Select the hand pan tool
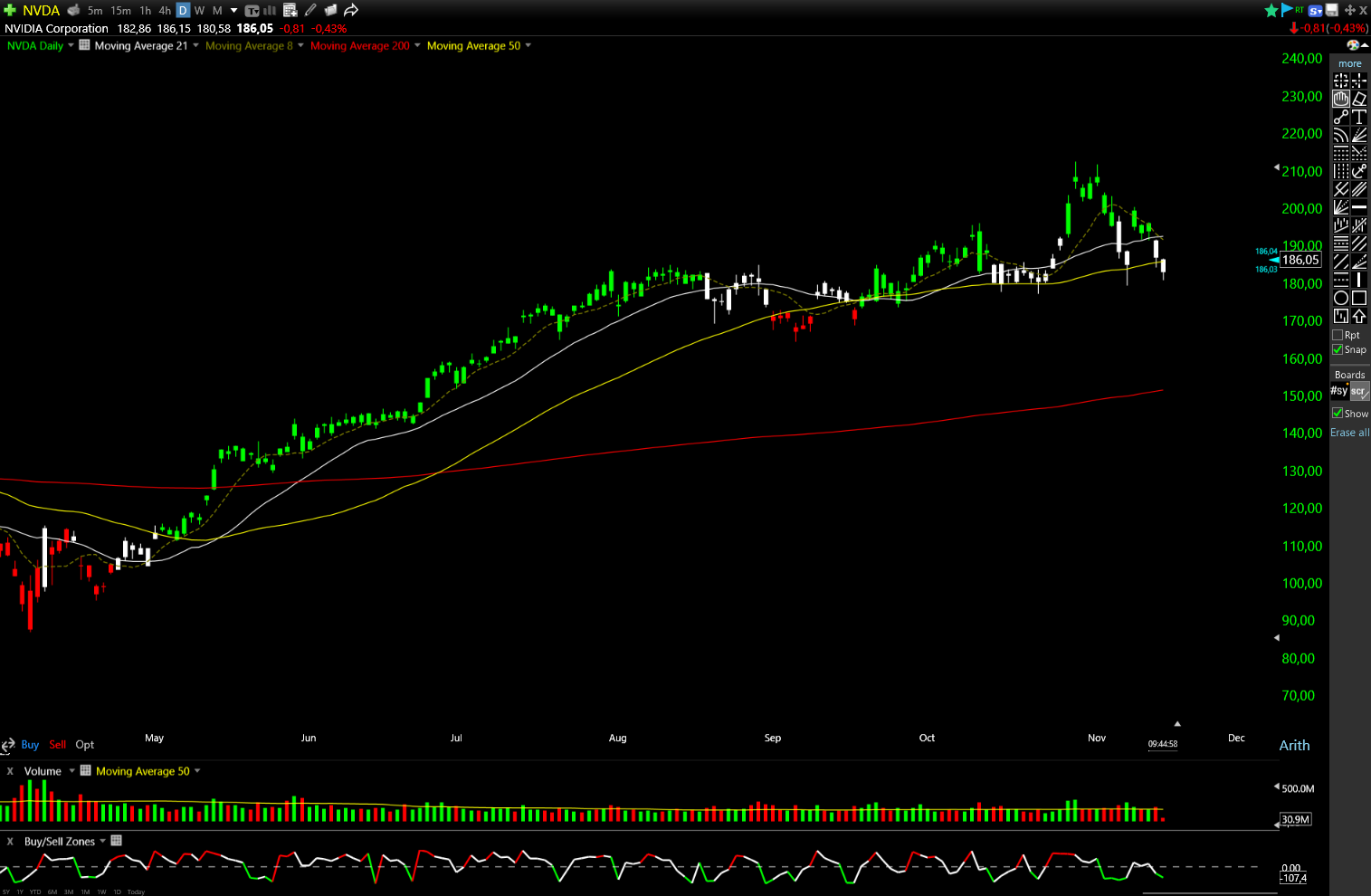The width and height of the screenshot is (1371, 896). pyautogui.click(x=1341, y=99)
